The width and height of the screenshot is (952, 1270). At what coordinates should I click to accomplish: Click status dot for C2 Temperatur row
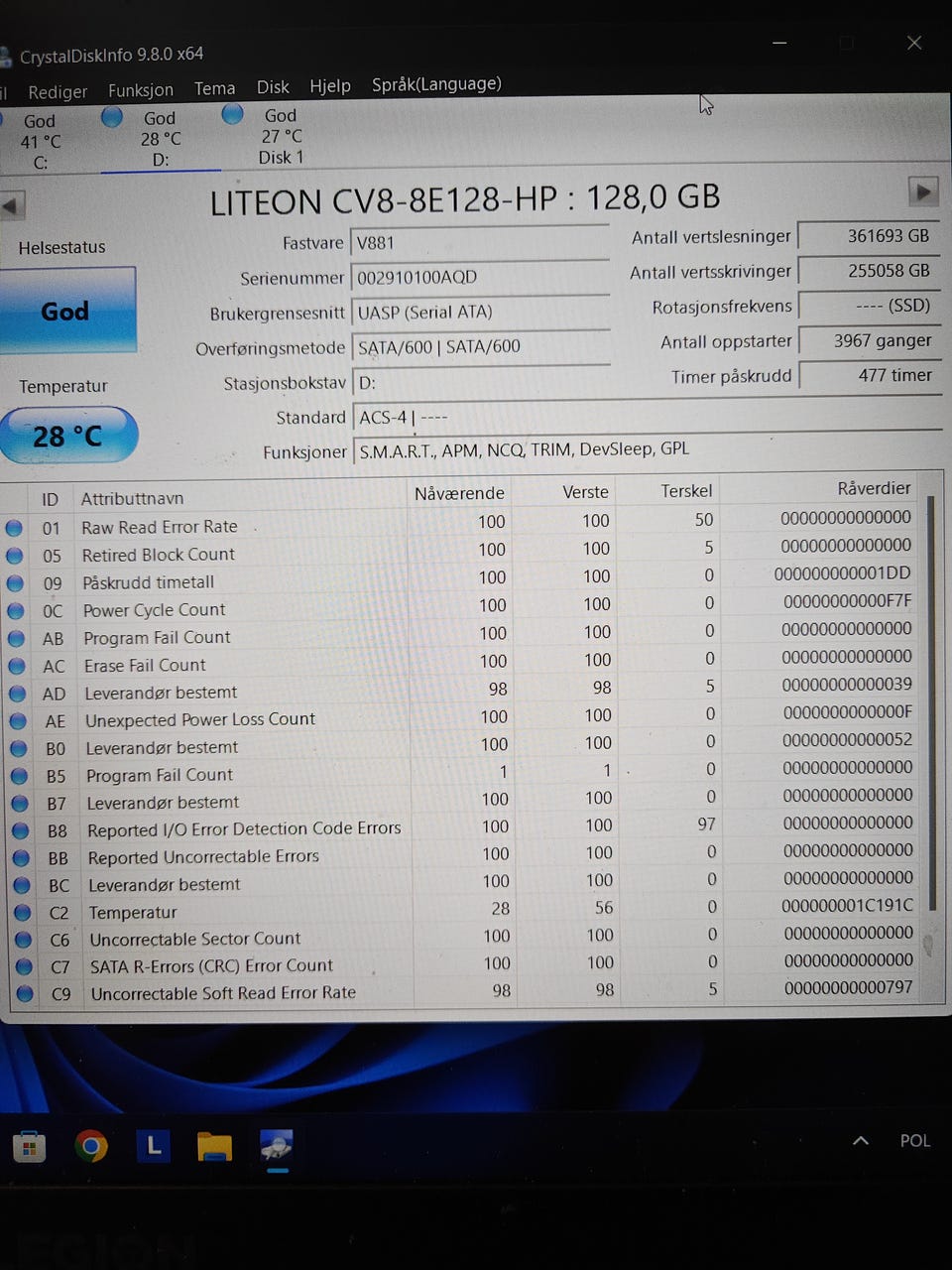tap(22, 913)
